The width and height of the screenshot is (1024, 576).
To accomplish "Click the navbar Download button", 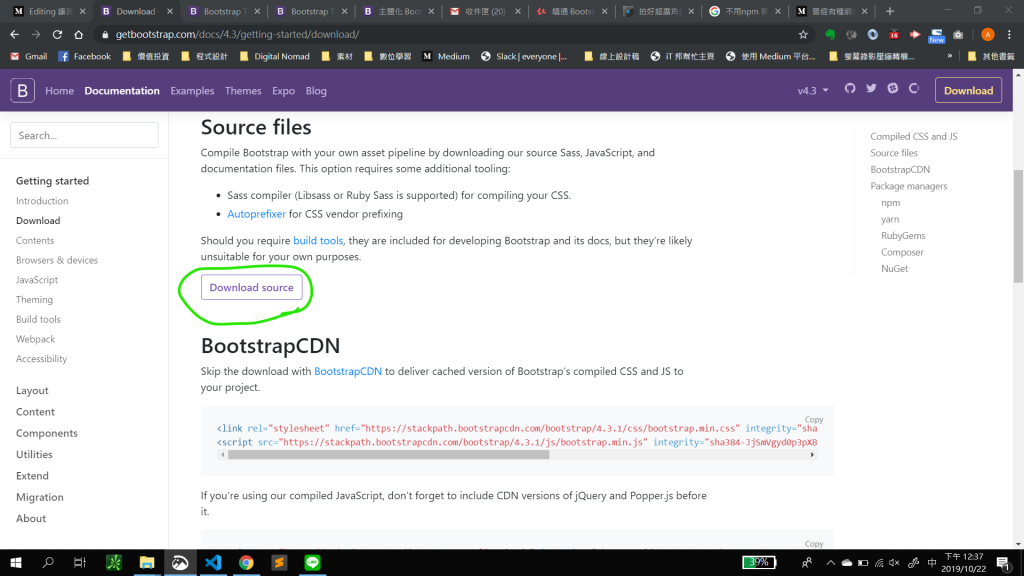I will click(x=968, y=91).
